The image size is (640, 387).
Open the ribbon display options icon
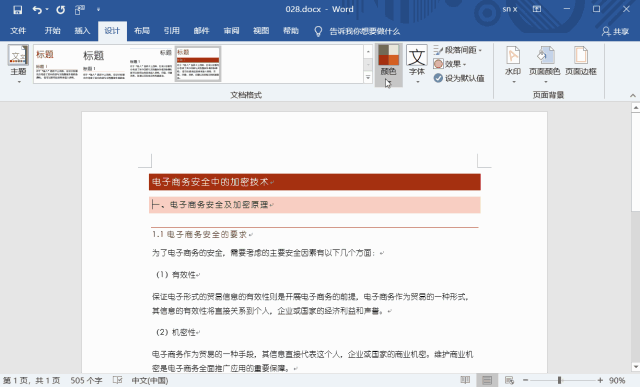(x=537, y=9)
